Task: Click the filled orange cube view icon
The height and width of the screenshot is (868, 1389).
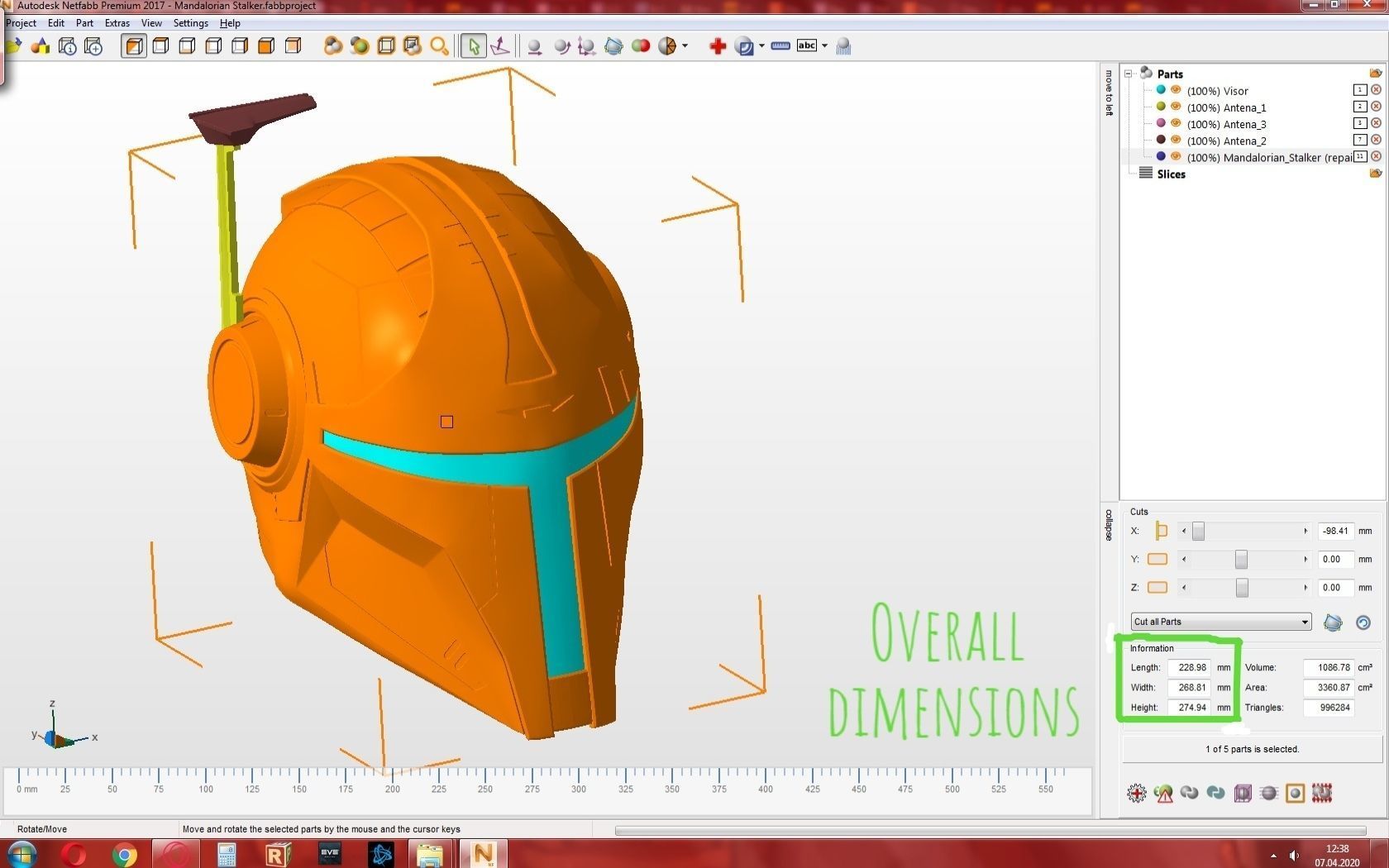Action: pos(265,46)
